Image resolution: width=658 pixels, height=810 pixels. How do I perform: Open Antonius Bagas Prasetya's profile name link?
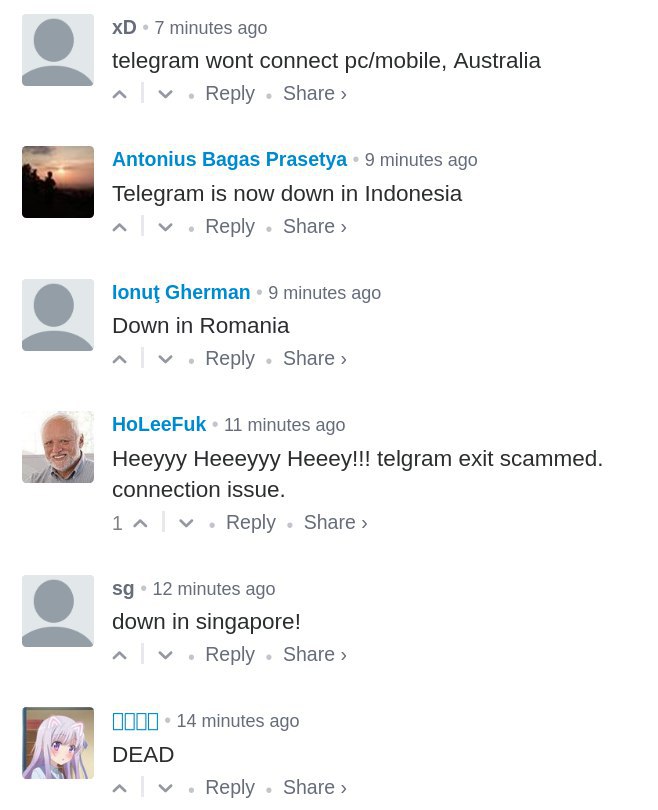point(229,159)
